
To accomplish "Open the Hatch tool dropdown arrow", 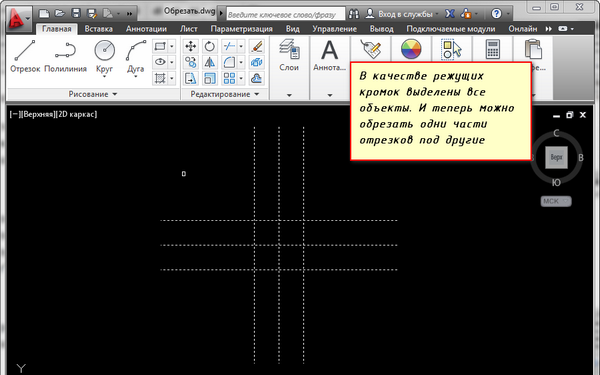I will [171, 78].
